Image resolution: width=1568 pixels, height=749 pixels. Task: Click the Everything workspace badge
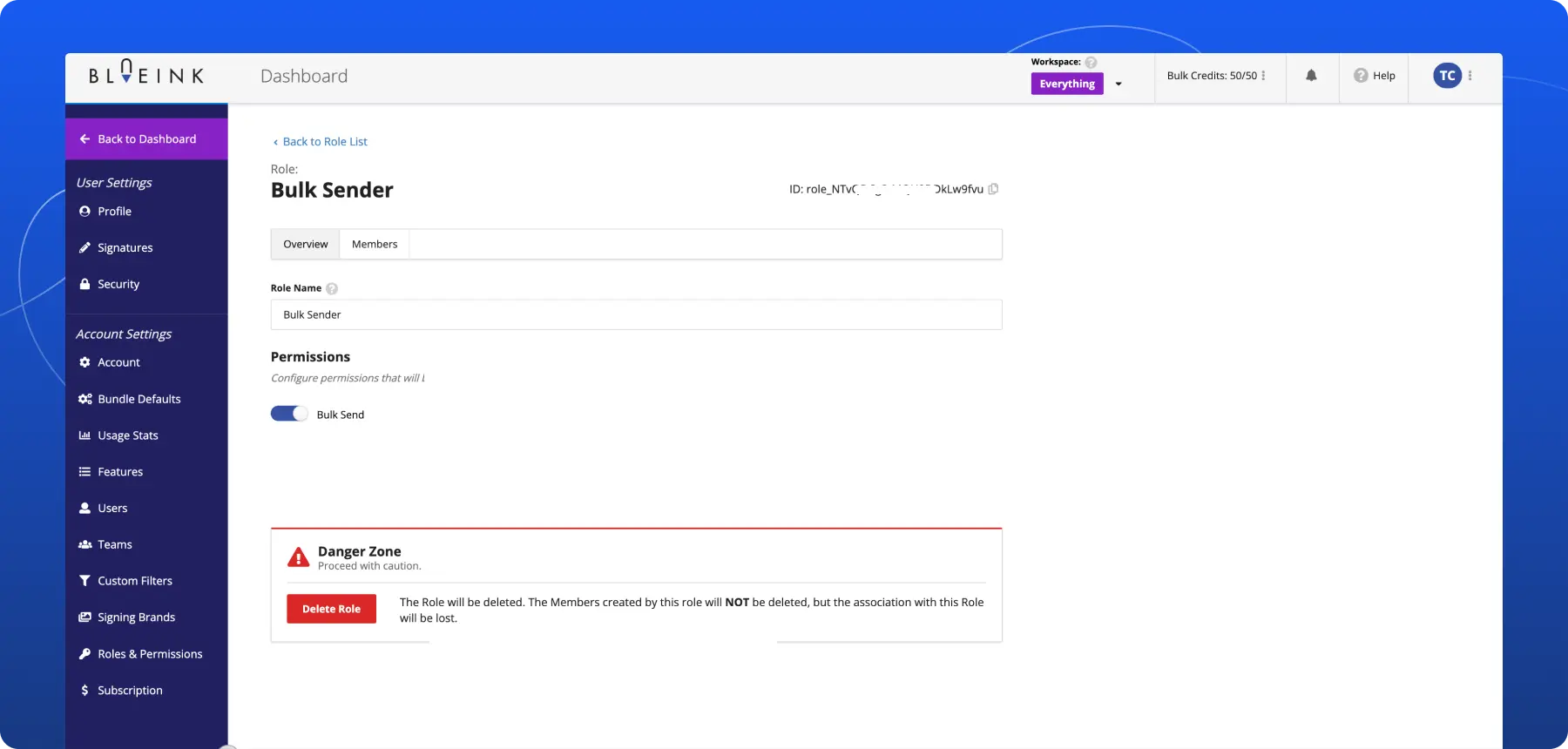[x=1067, y=84]
